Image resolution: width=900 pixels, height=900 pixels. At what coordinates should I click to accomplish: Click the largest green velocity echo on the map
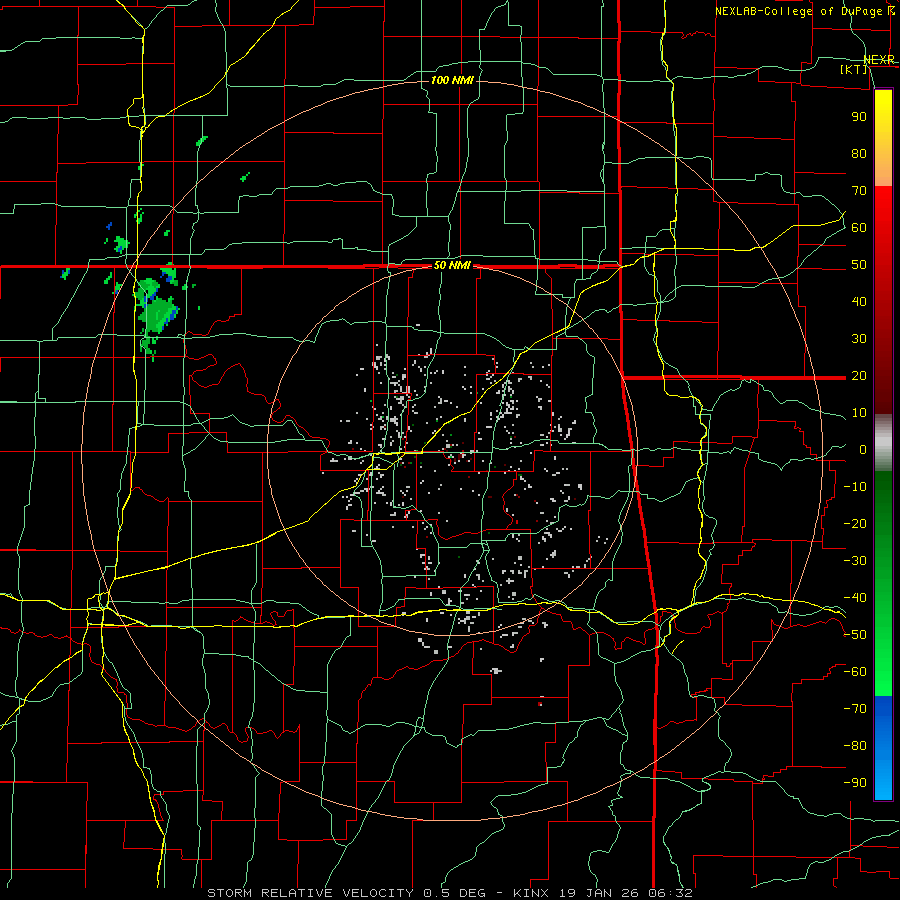156,313
